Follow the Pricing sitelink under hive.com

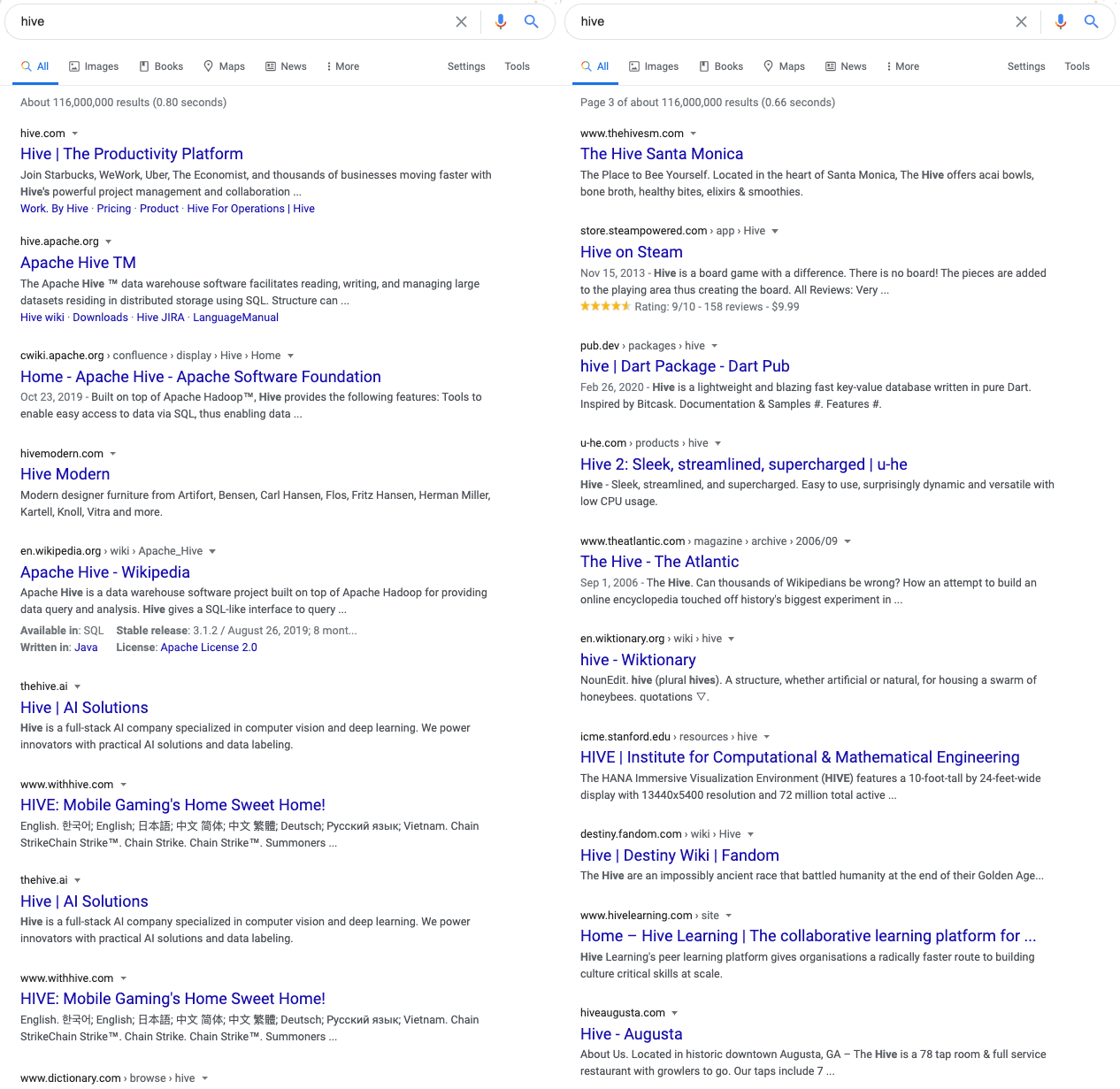114,209
